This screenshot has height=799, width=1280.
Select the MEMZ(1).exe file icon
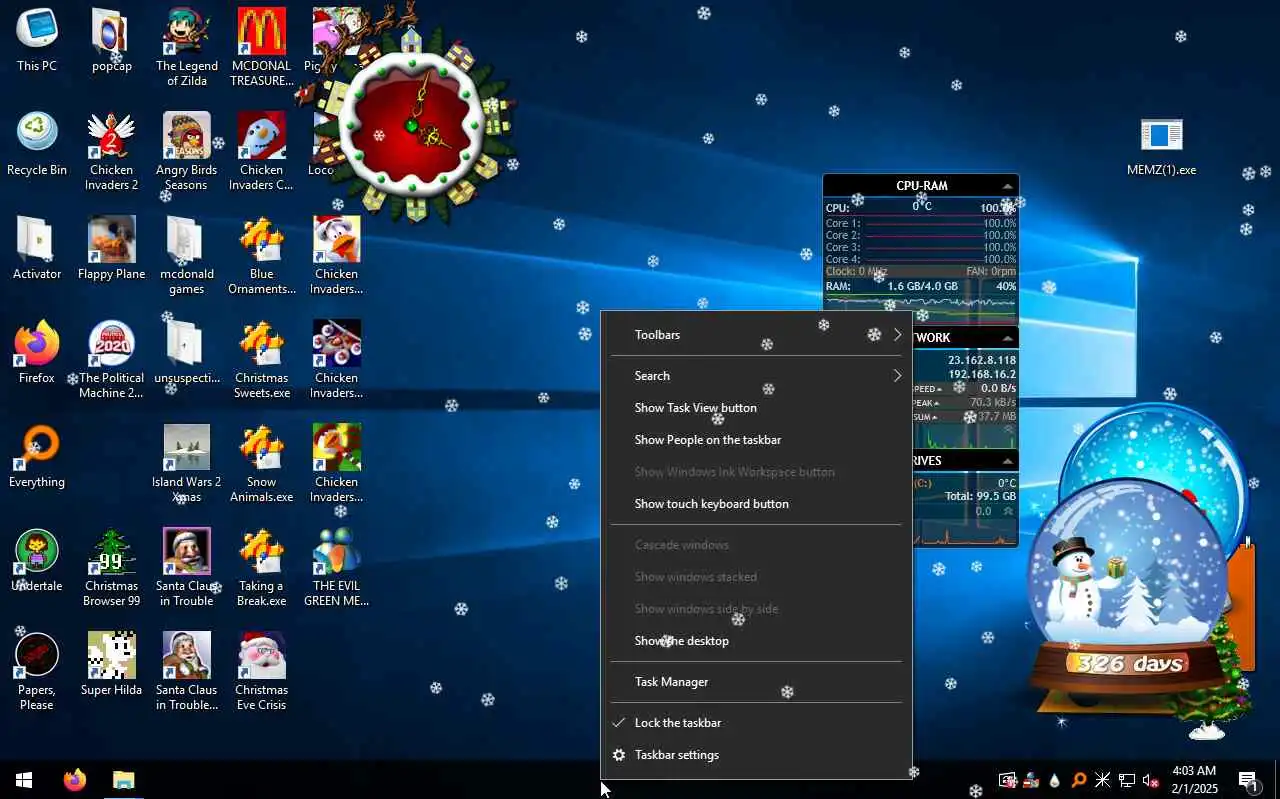(x=1161, y=145)
